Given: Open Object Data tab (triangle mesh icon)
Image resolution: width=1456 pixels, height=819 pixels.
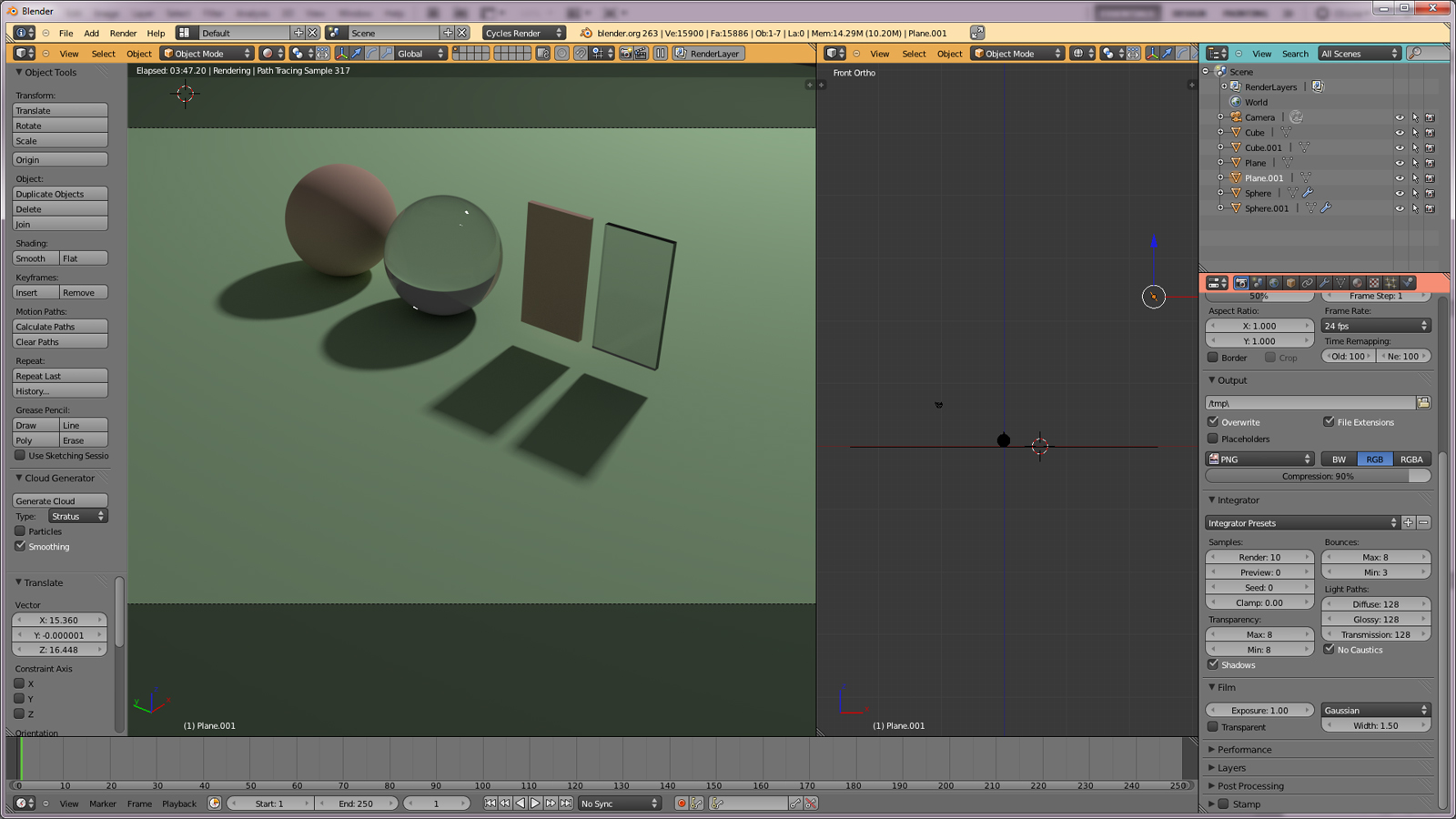Looking at the screenshot, I should [1340, 283].
